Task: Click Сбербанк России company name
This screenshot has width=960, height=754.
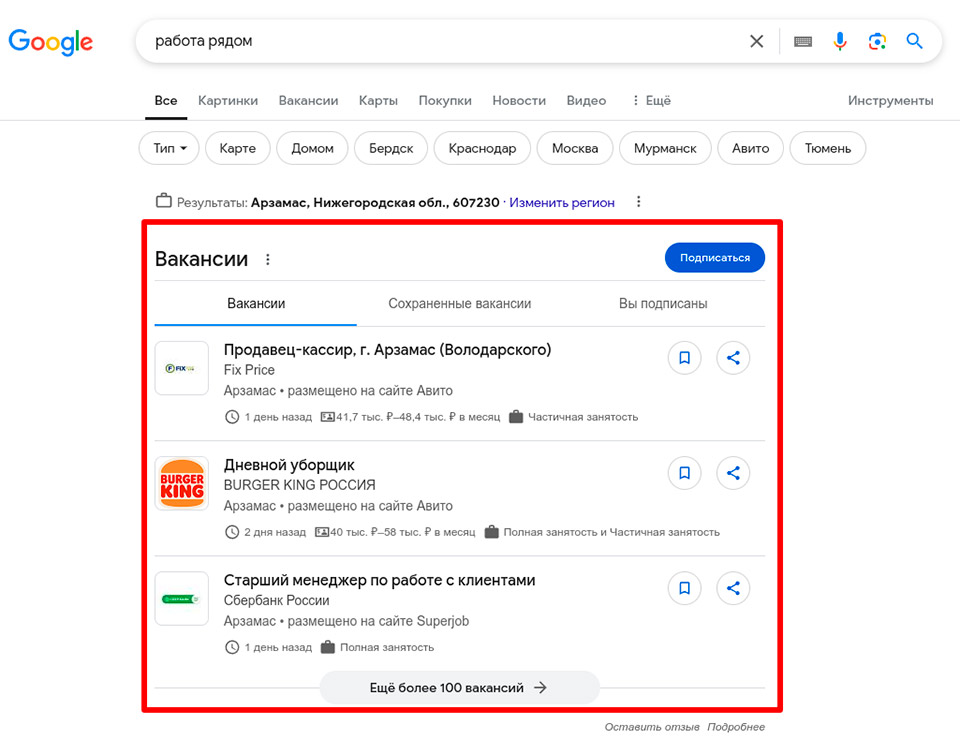Action: point(277,600)
